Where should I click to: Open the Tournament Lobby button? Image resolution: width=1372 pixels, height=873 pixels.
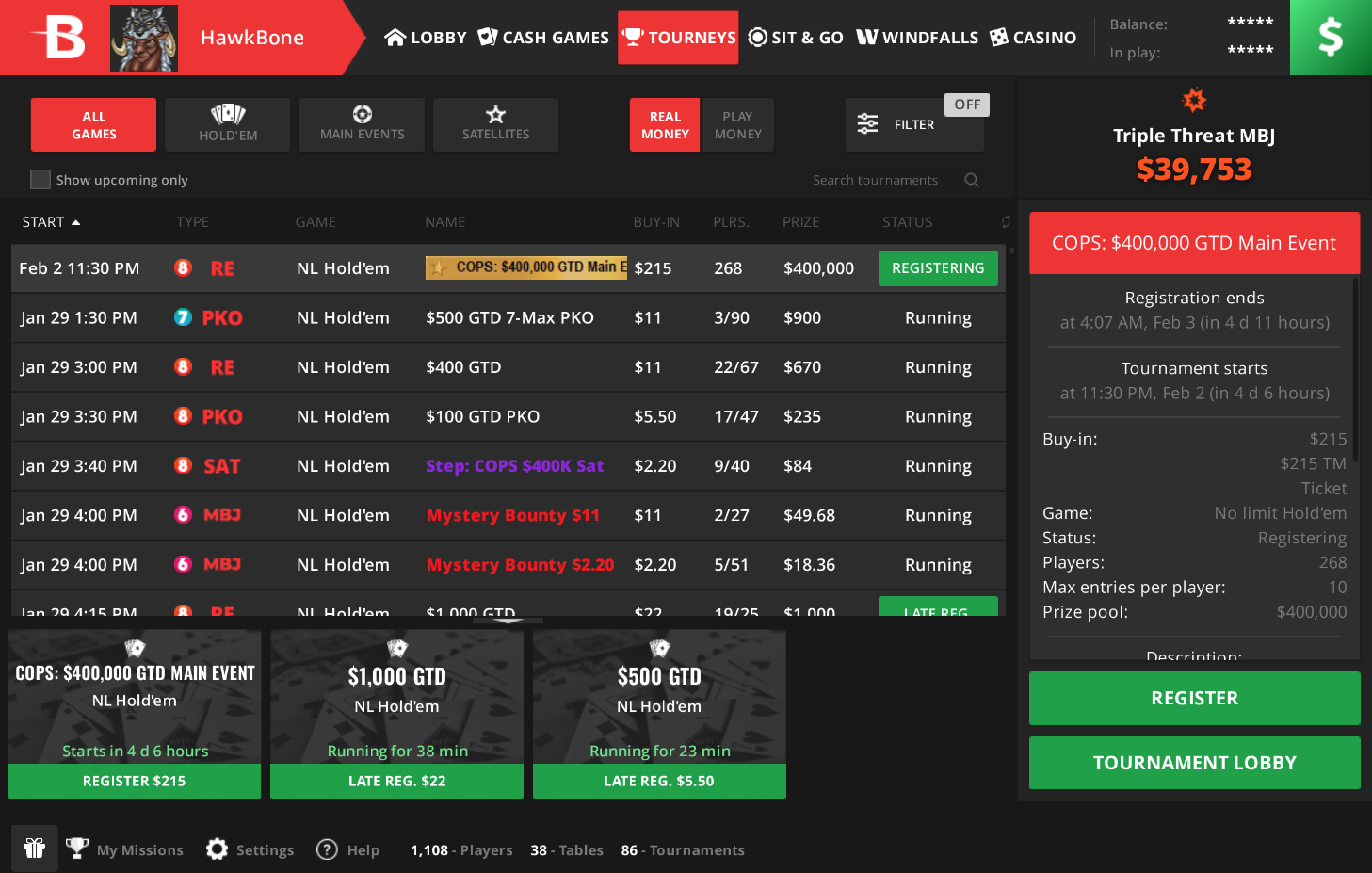pyautogui.click(x=1194, y=763)
